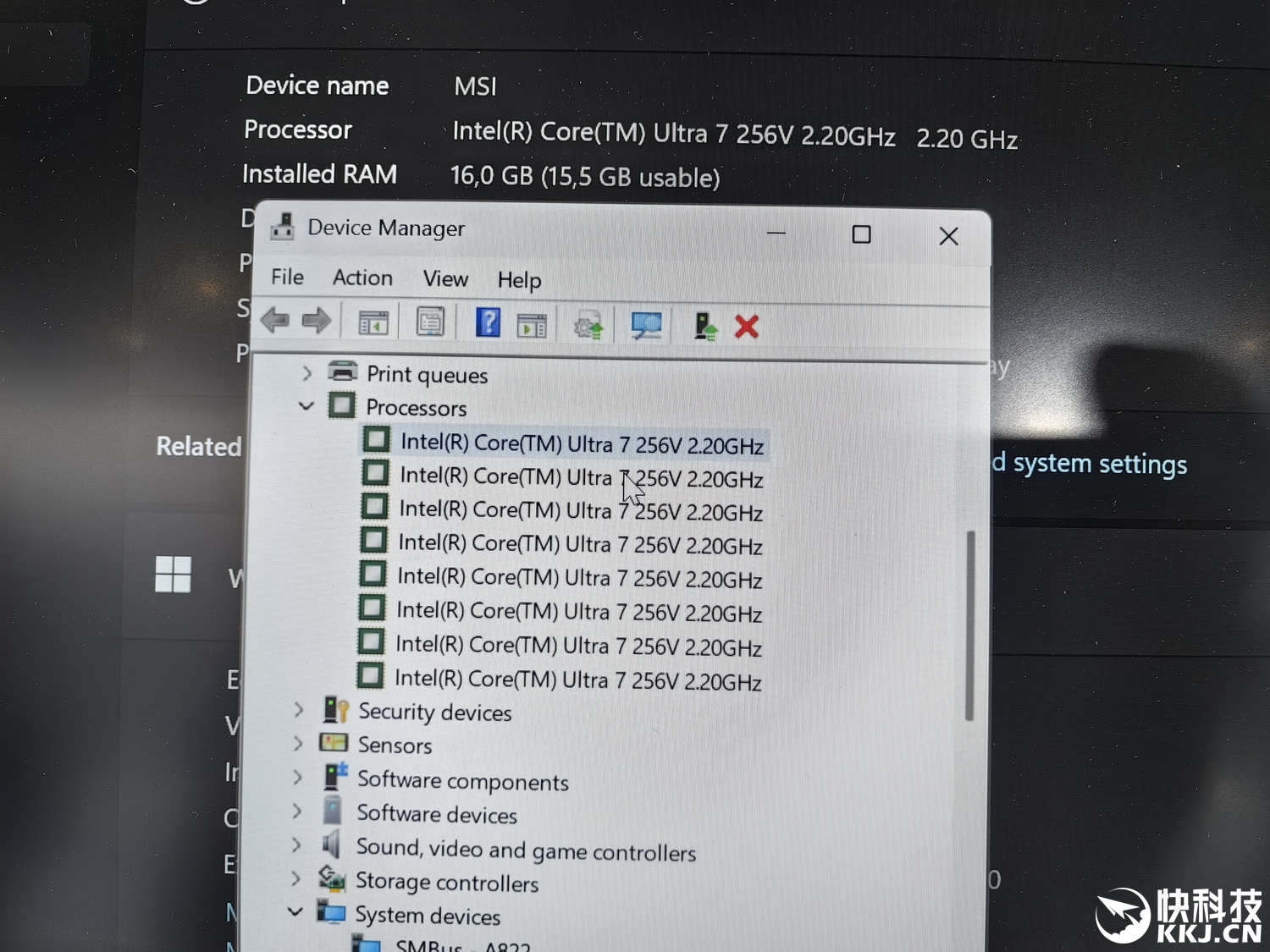Select the Processors category chip icon
Image resolution: width=1270 pixels, height=952 pixels.
[x=342, y=405]
